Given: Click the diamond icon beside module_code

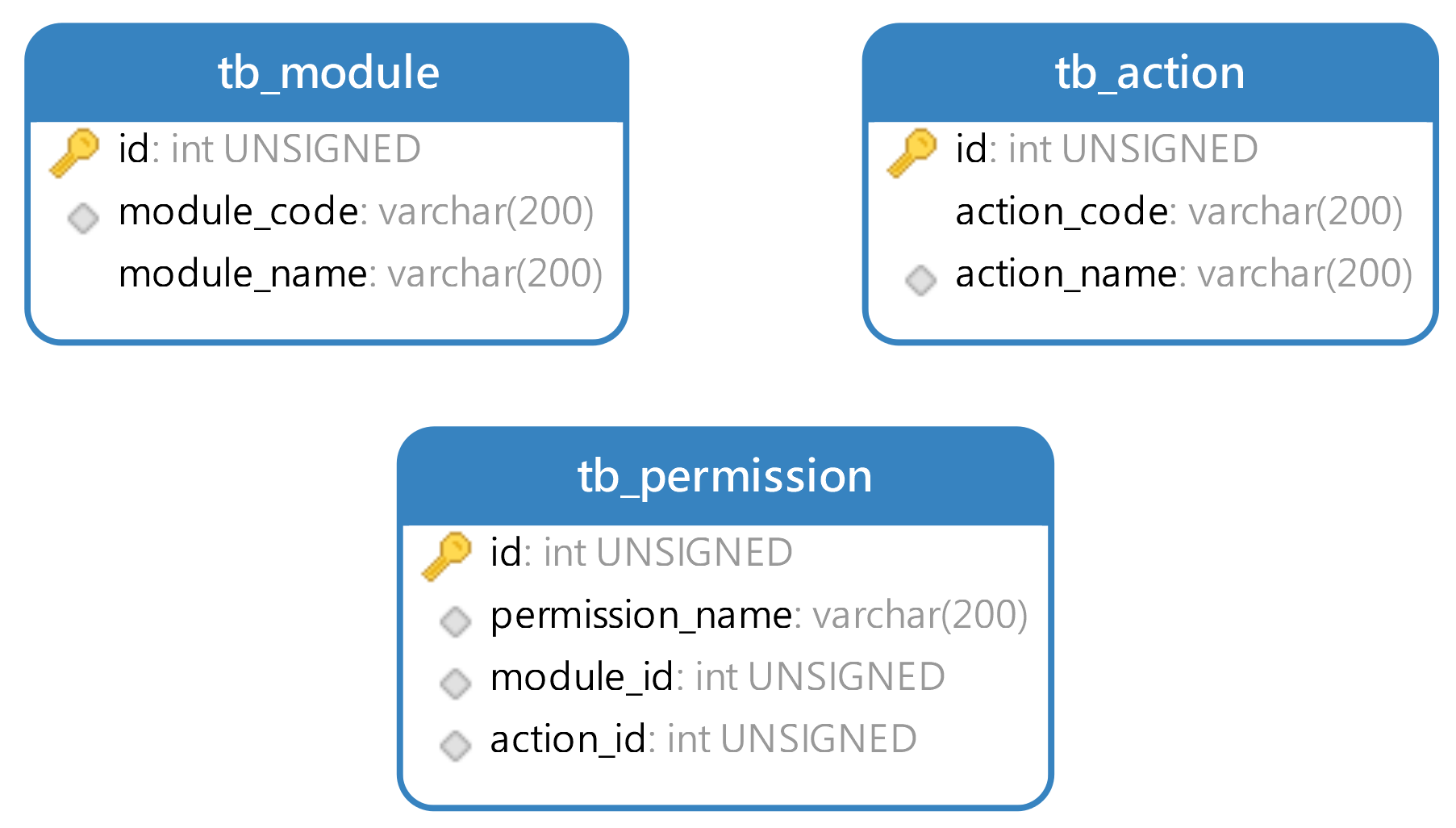Looking at the screenshot, I should pos(83,217).
